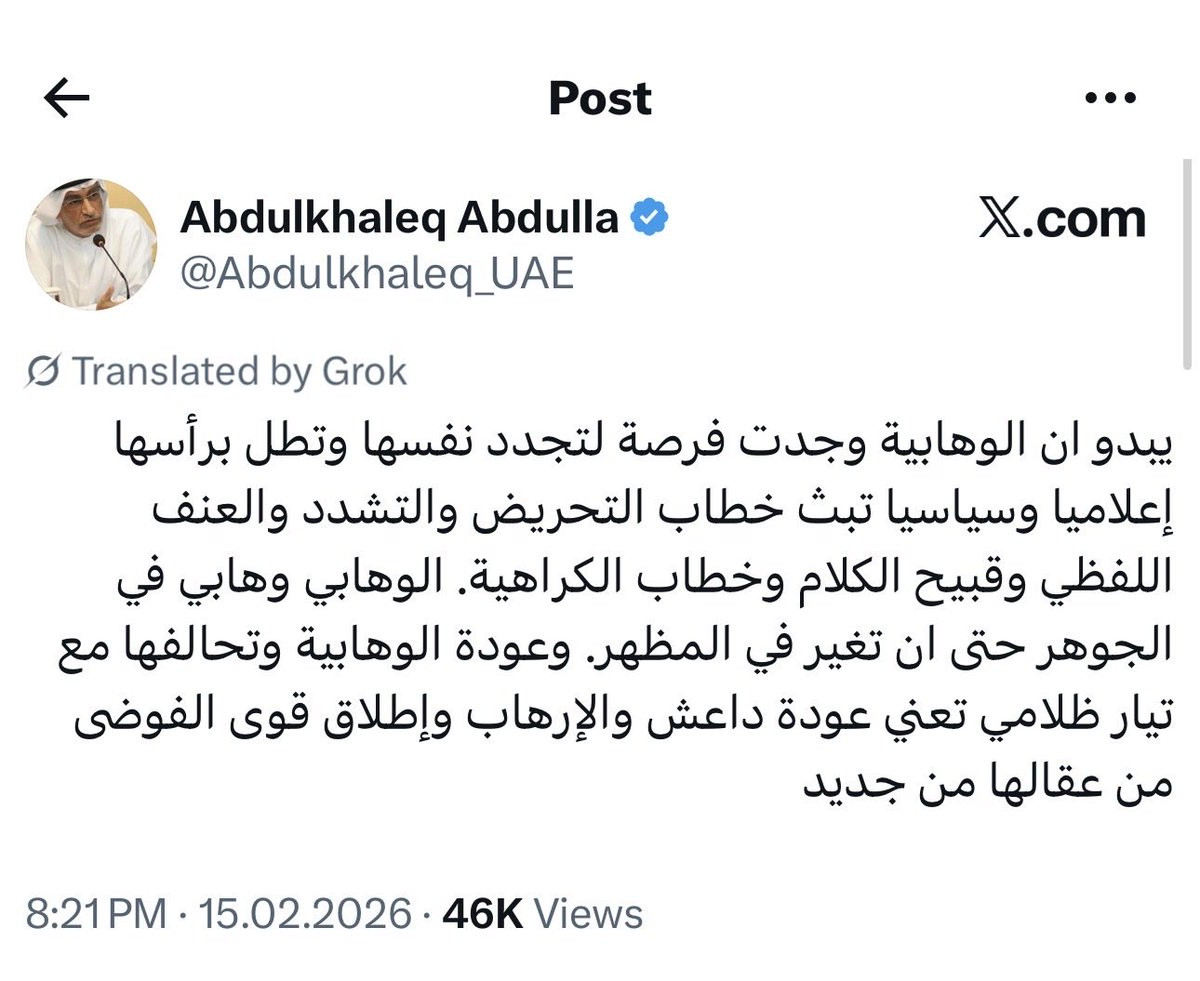
Task: Click the 8:21 PM timestamp
Action: click(x=96, y=914)
